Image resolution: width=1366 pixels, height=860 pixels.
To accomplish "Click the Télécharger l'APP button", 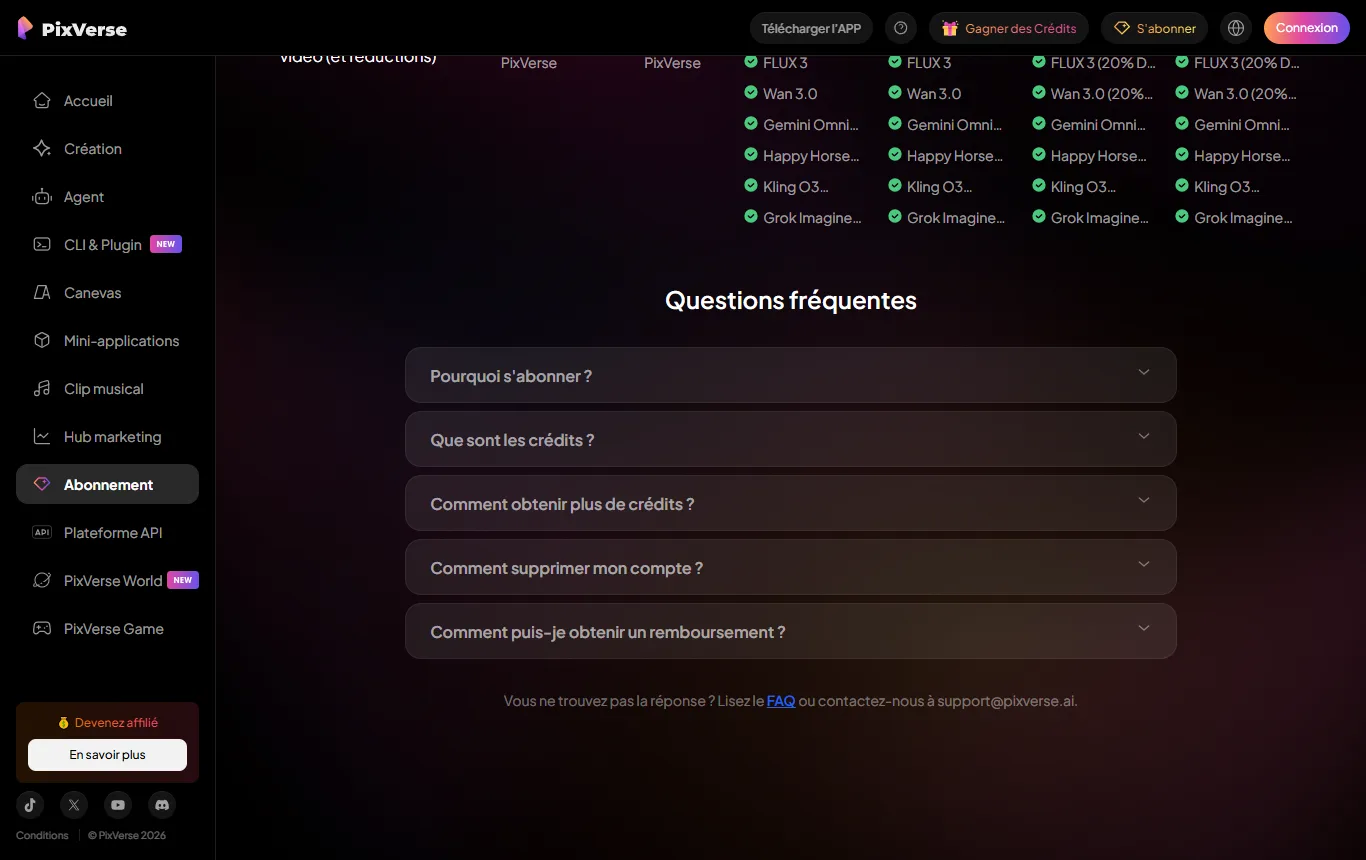I will pyautogui.click(x=811, y=28).
